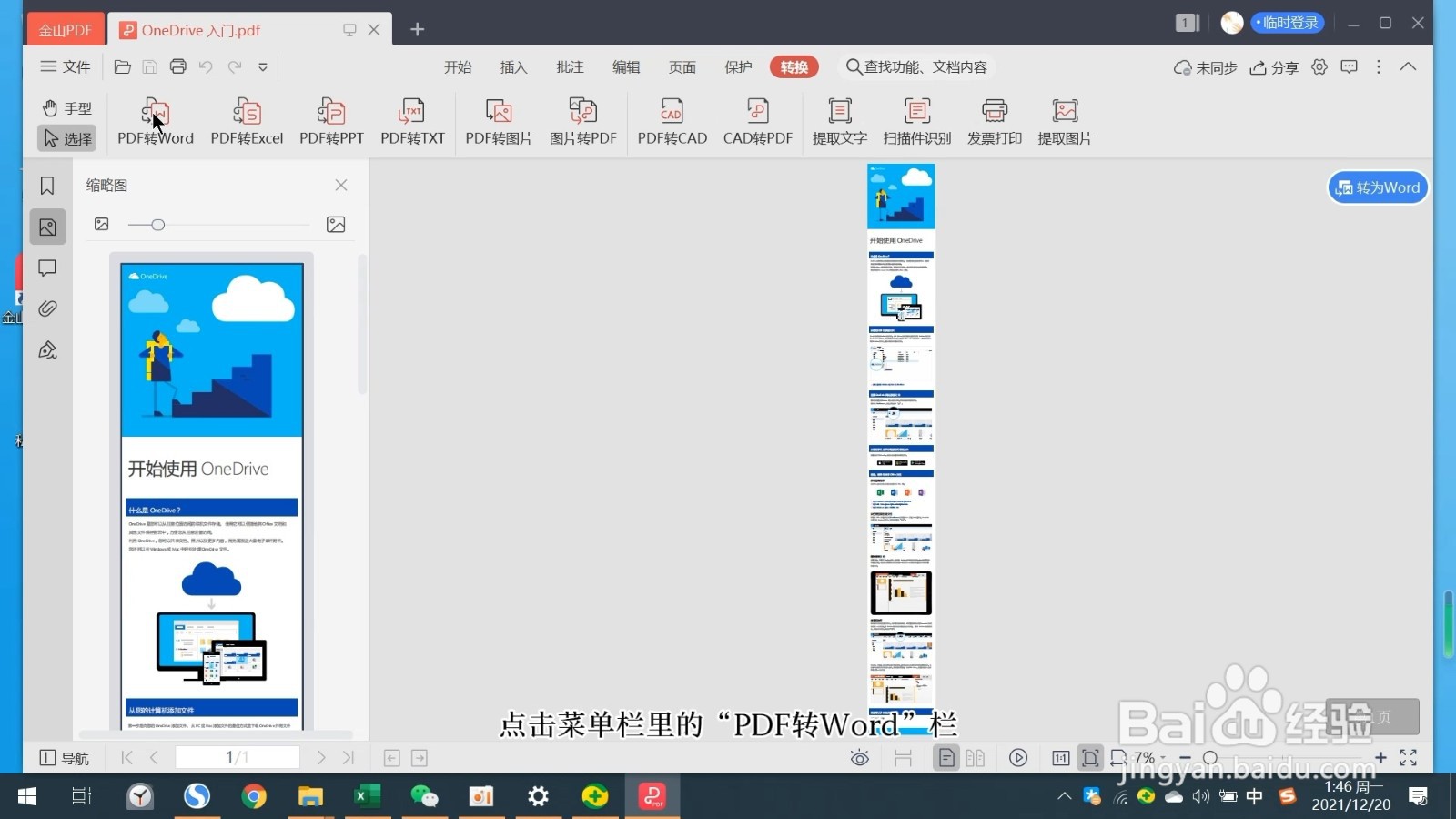
Task: Set zoom to actual size 1:1
Action: click(x=1061, y=757)
